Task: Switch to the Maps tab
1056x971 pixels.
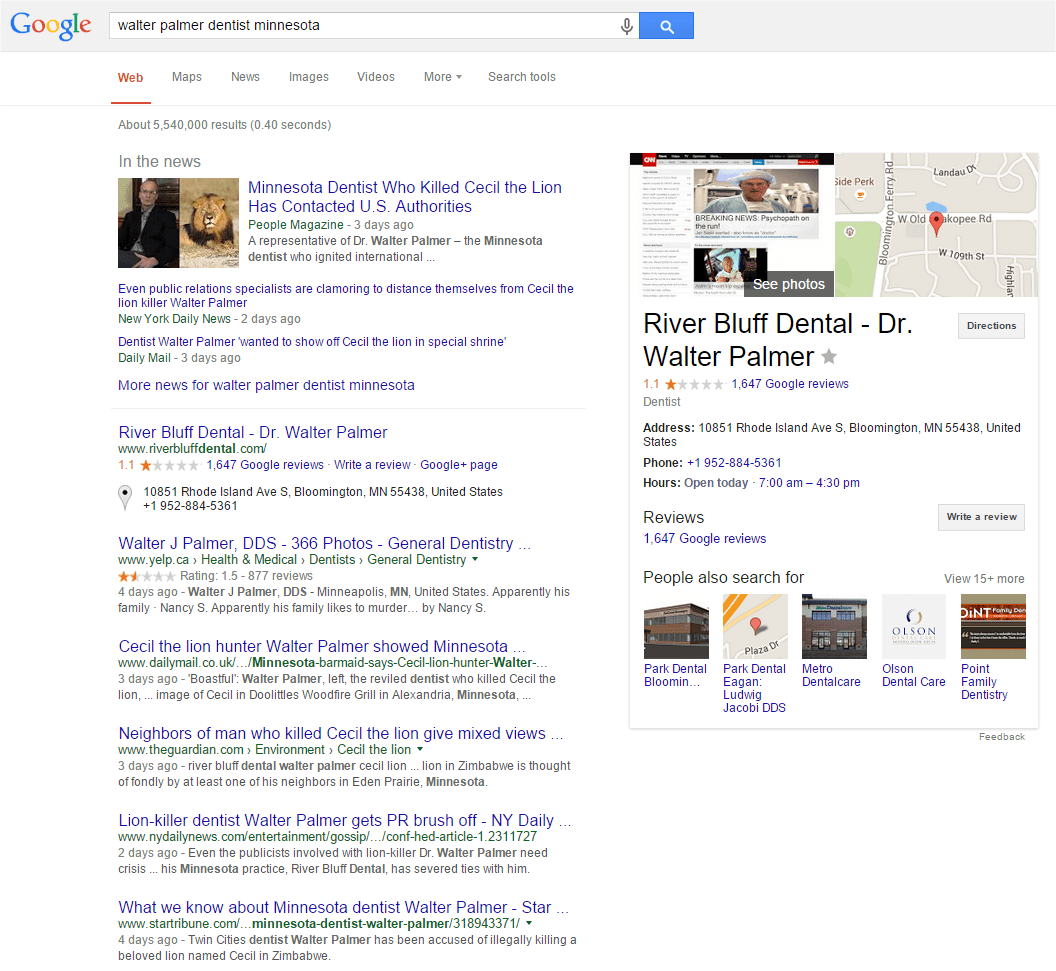Action: tap(187, 77)
